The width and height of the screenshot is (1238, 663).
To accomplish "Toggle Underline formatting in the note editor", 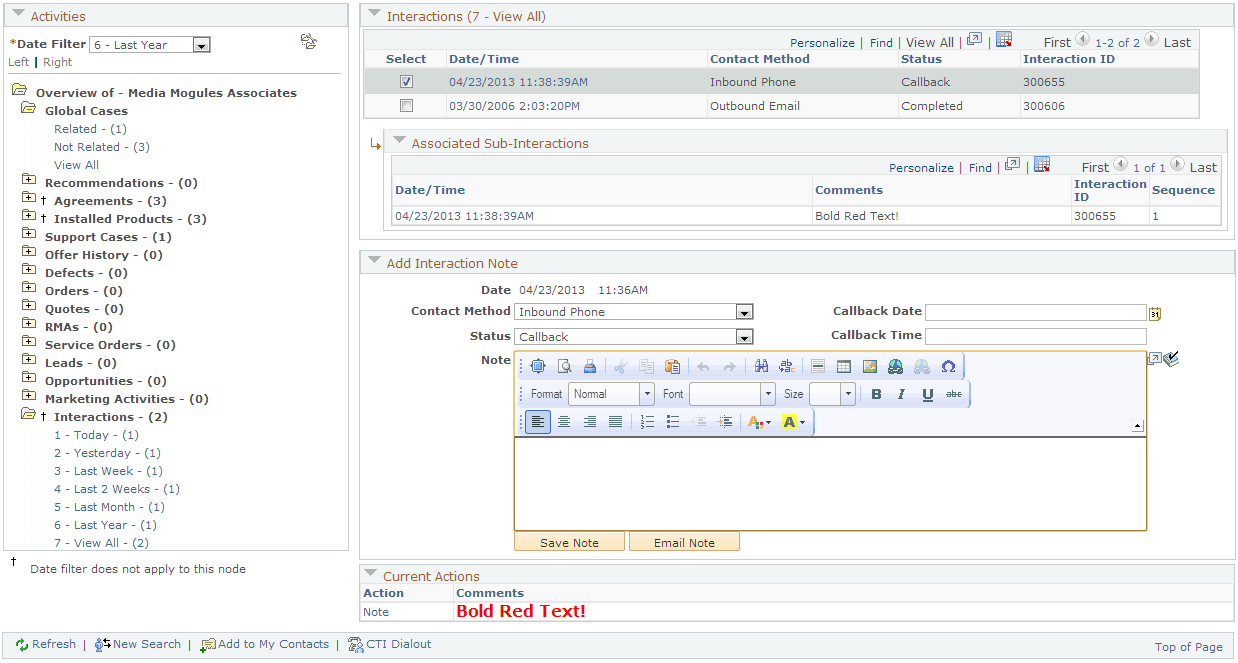I will pyautogui.click(x=928, y=394).
